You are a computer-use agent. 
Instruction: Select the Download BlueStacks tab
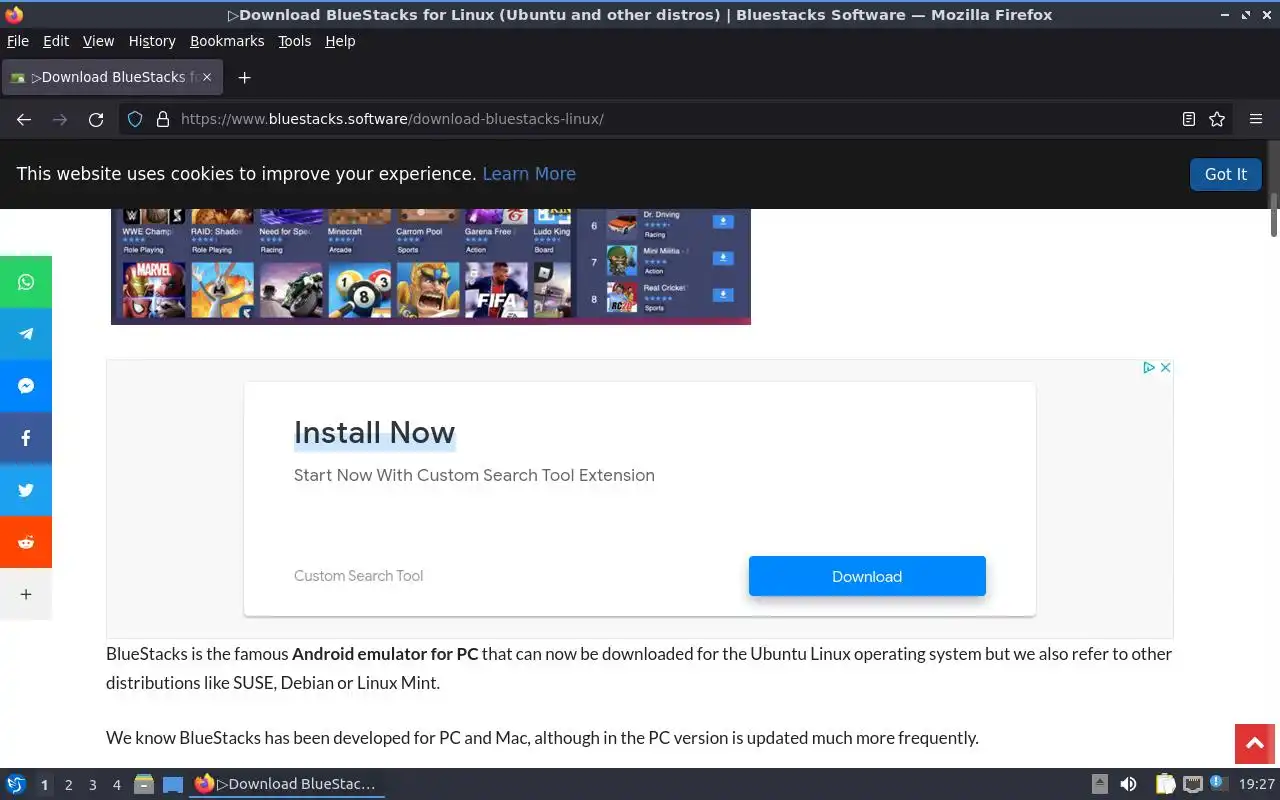pos(112,77)
